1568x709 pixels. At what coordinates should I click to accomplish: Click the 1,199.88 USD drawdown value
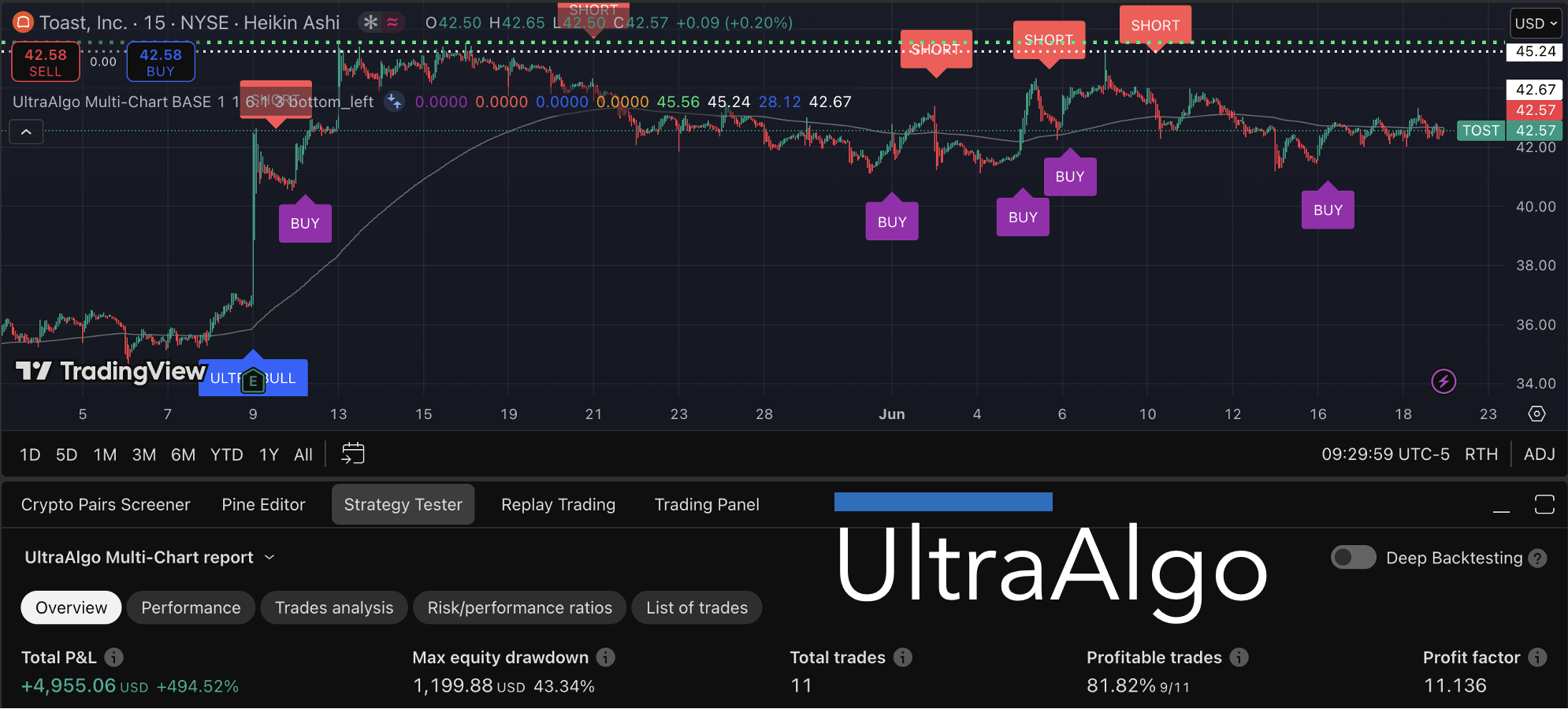(469, 686)
